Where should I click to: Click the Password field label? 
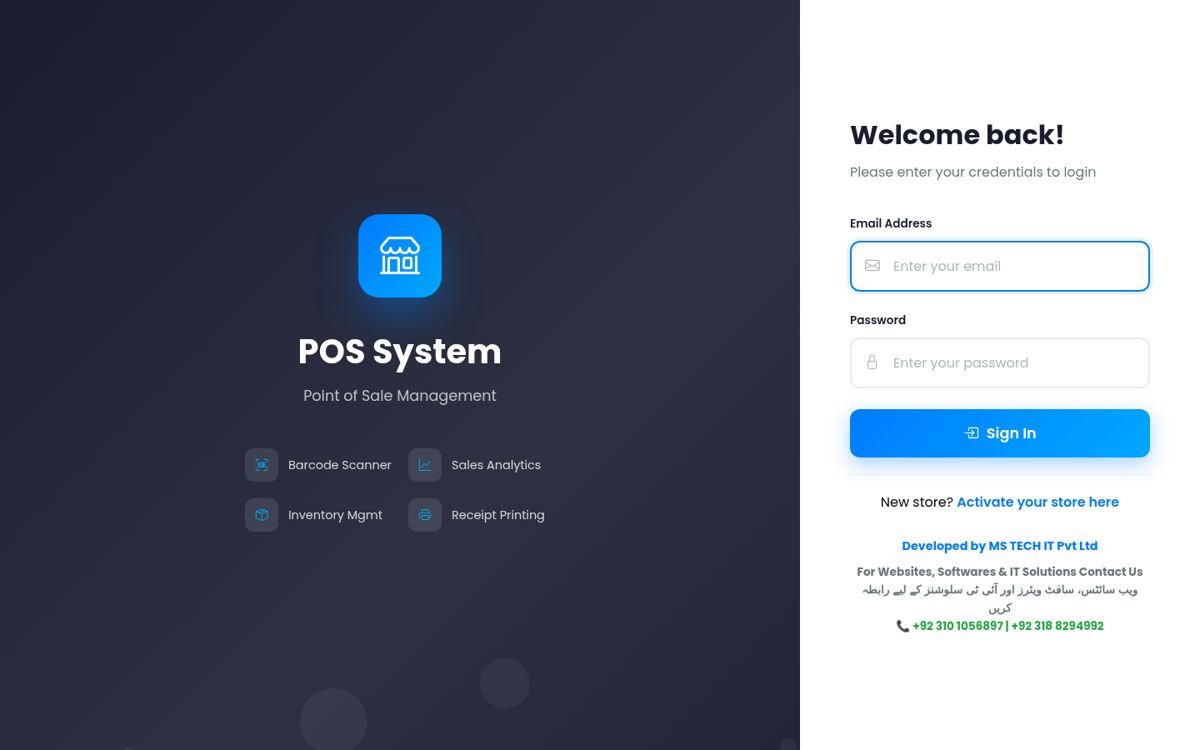(878, 320)
